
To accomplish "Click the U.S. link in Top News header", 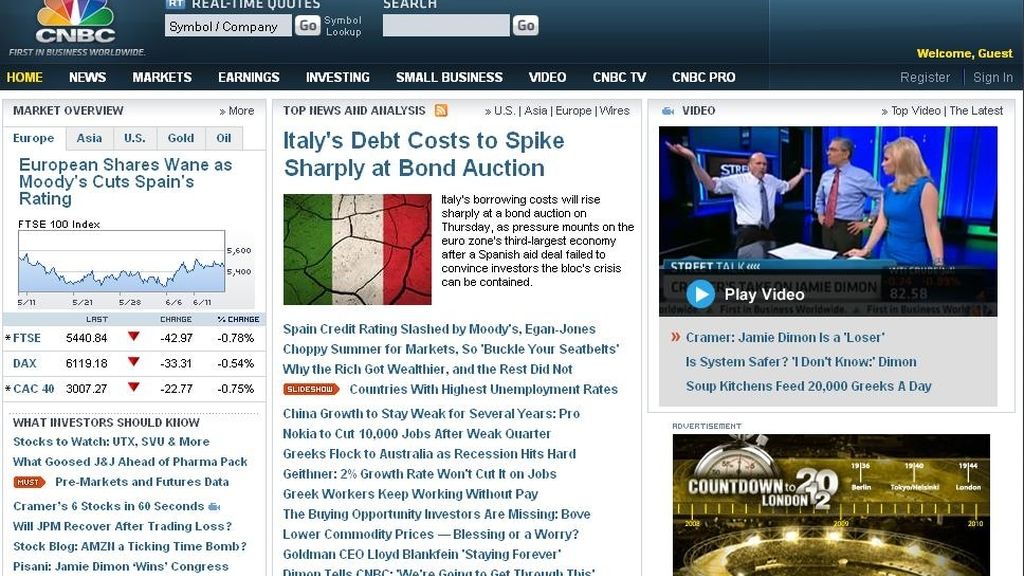I will pyautogui.click(x=505, y=111).
